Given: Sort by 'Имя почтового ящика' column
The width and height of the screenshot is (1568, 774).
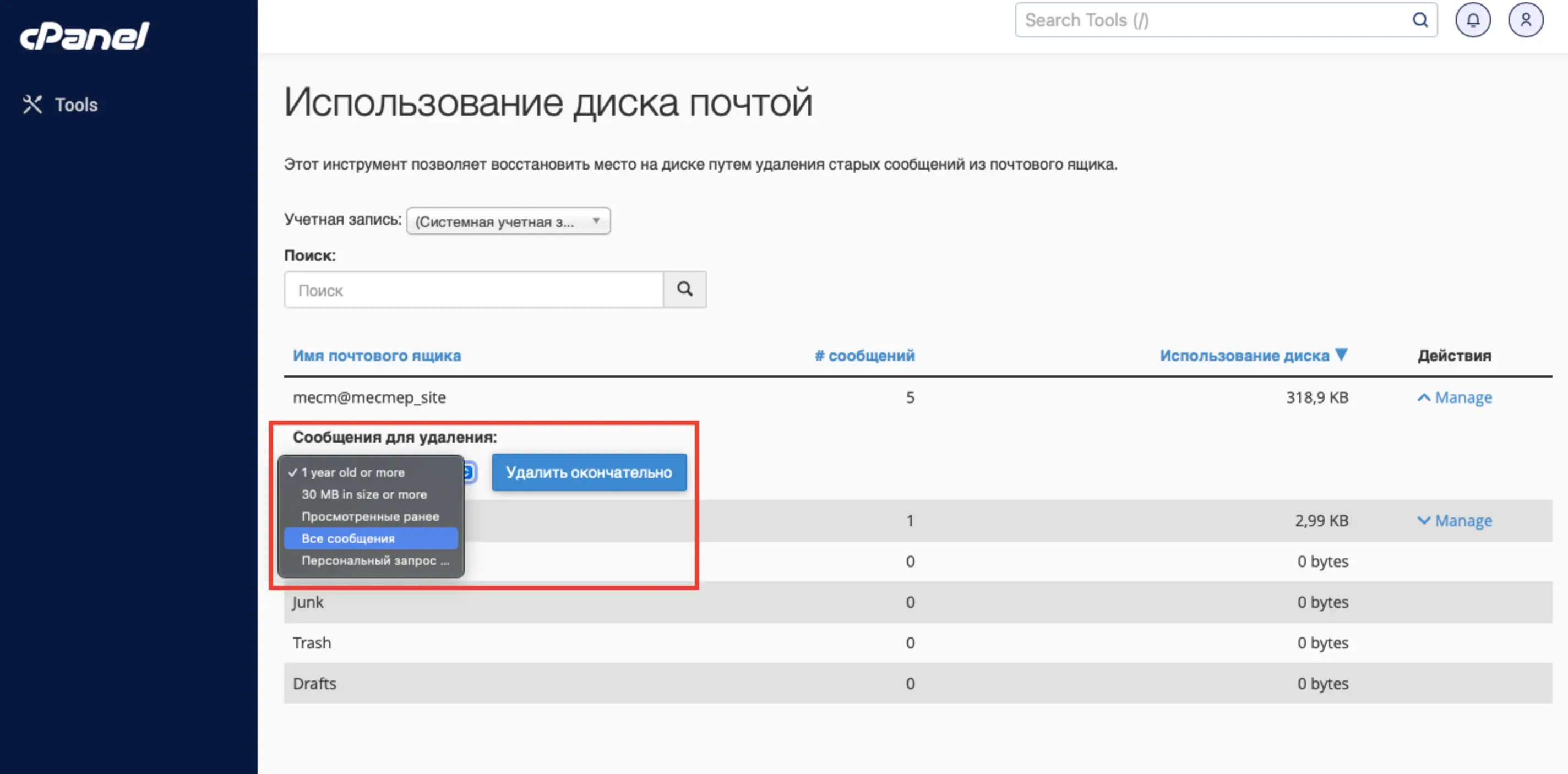Looking at the screenshot, I should [377, 356].
